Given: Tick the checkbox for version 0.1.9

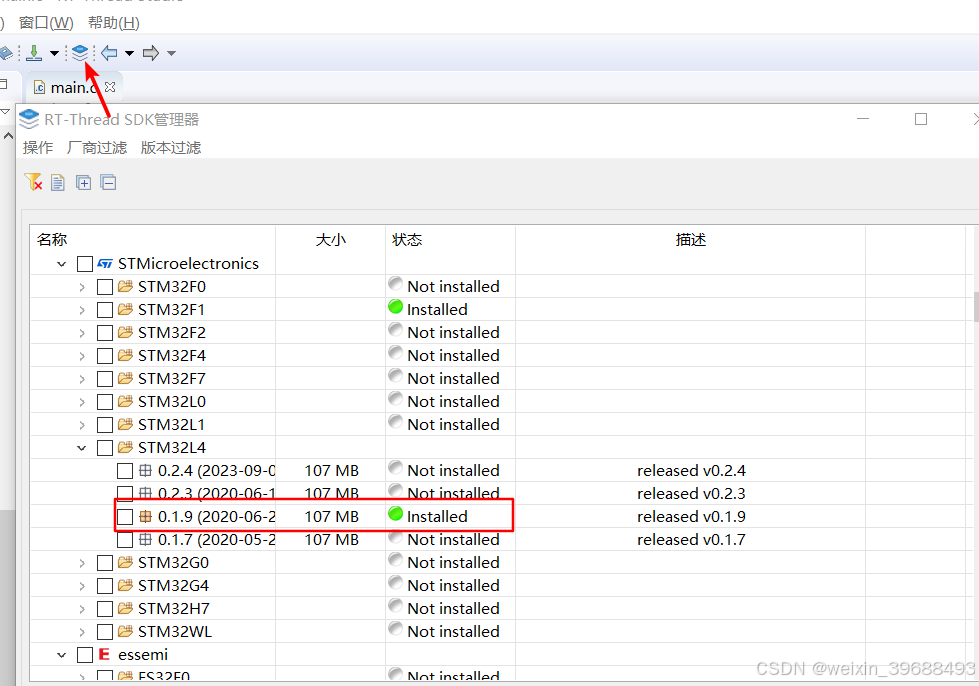Looking at the screenshot, I should 125,517.
